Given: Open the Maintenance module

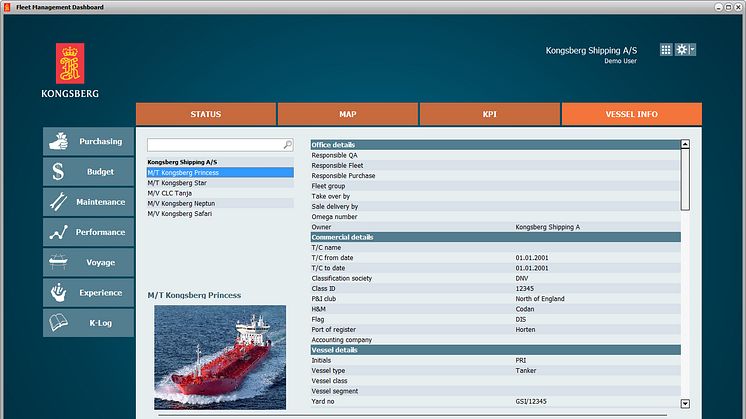Looking at the screenshot, I should click(x=88, y=202).
